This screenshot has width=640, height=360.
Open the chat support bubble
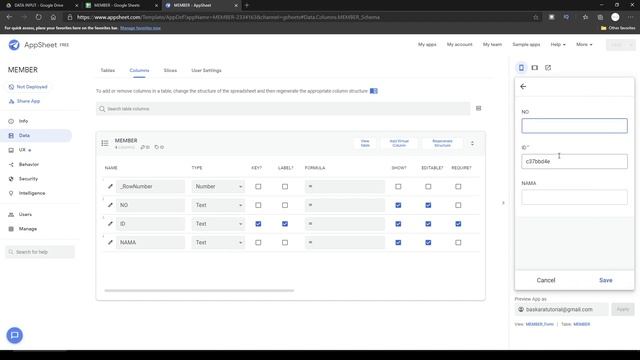[15, 335]
